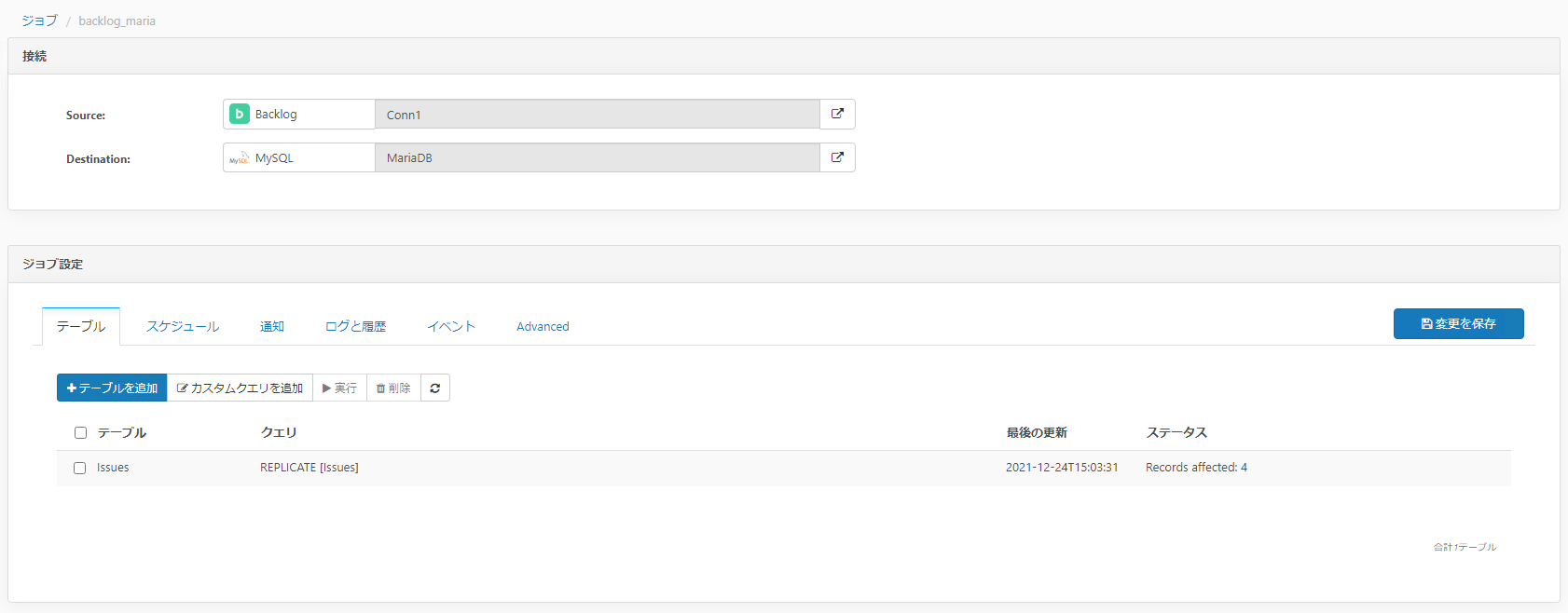1568x613 pixels.
Task: Open the 通知 tab
Action: [272, 326]
